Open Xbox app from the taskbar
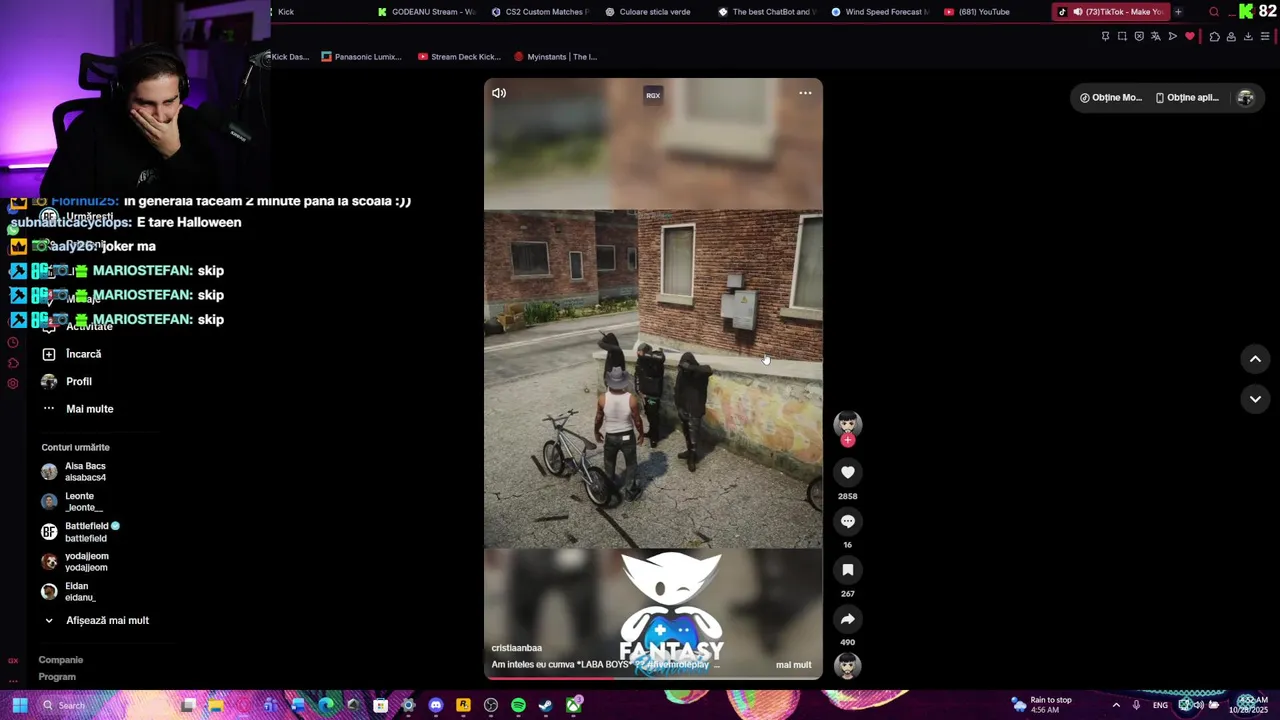The image size is (1280, 720). [x=573, y=705]
